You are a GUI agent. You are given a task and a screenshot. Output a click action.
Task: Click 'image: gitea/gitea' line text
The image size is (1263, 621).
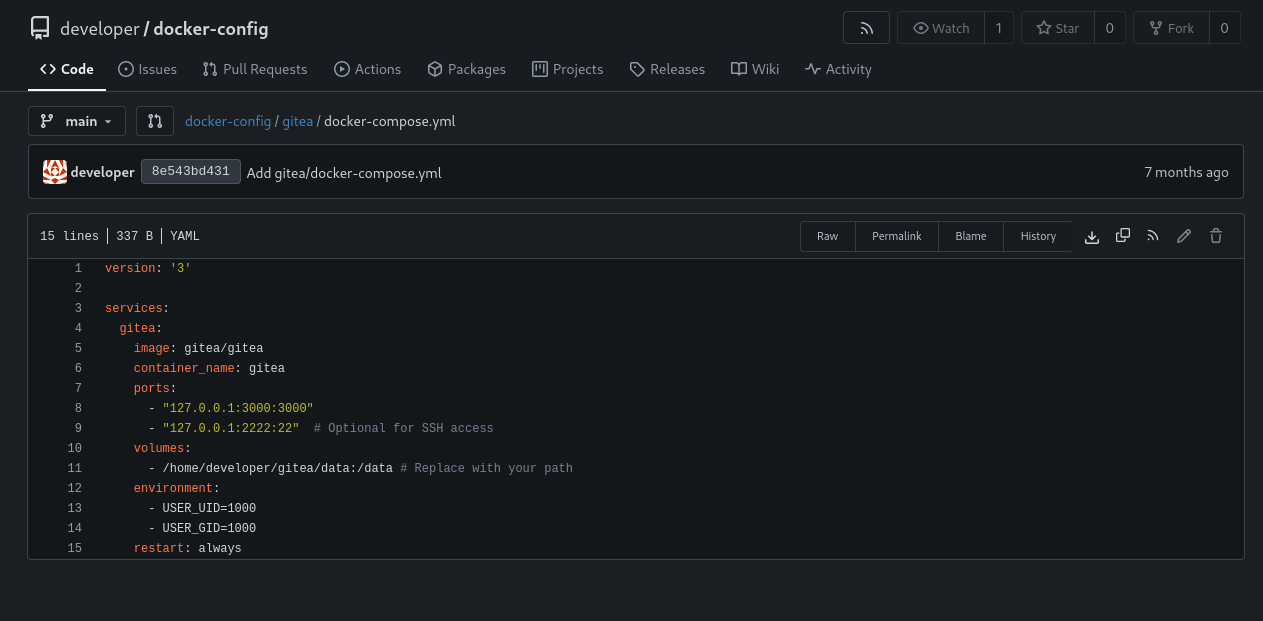pyautogui.click(x=198, y=348)
